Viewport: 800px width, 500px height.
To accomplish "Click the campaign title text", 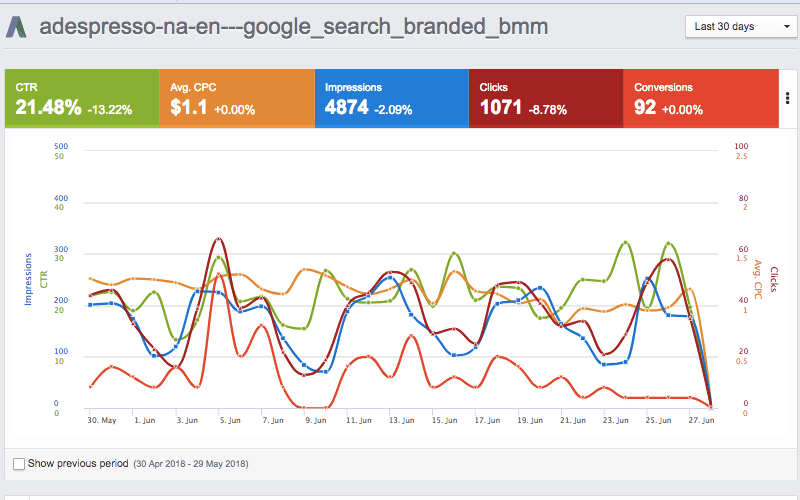I will [x=293, y=26].
